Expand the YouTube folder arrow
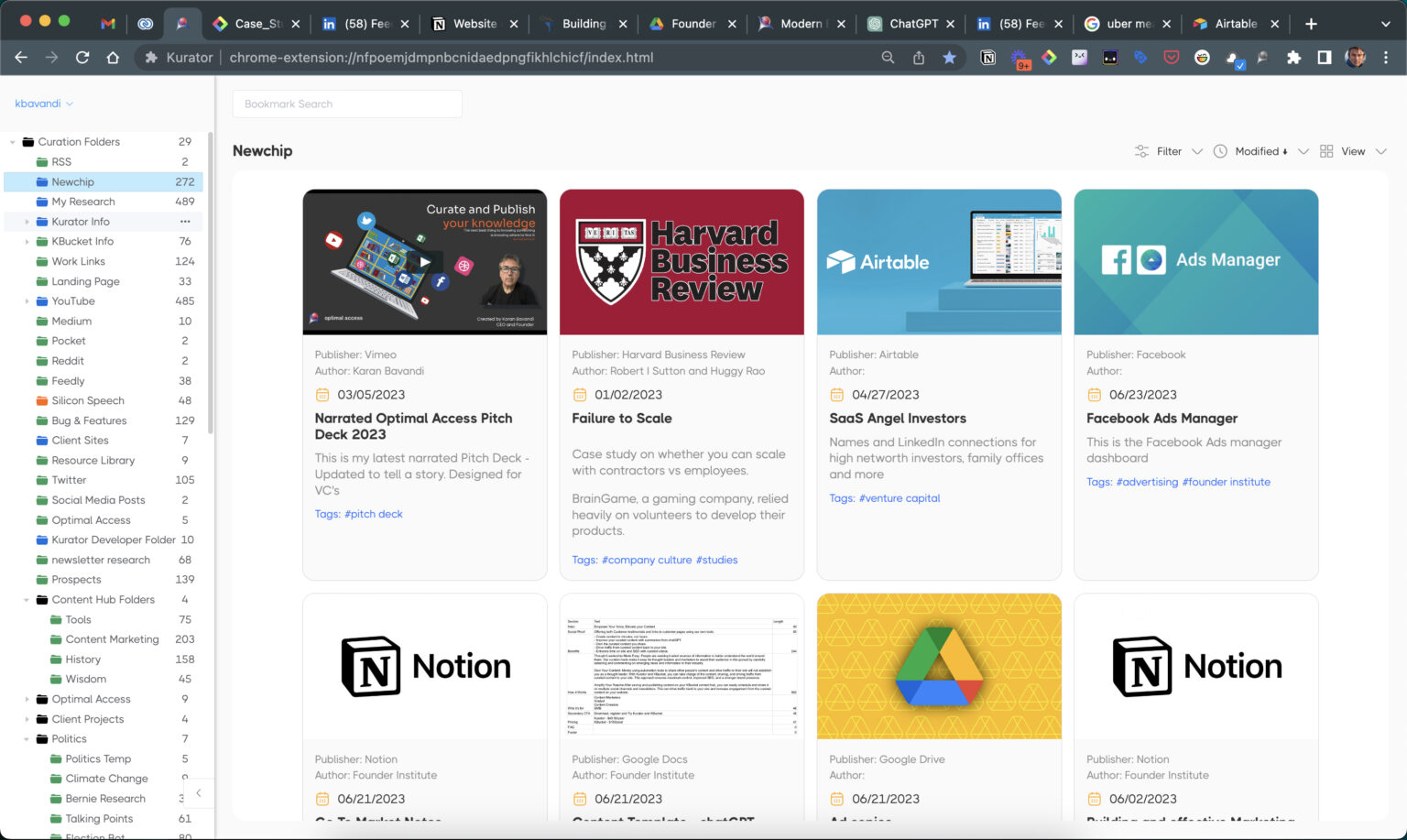1407x840 pixels. (x=27, y=301)
